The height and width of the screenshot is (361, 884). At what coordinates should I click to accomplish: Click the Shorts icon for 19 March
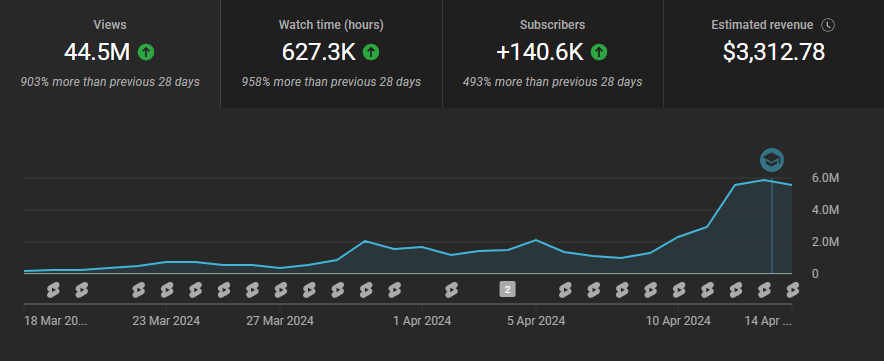click(x=53, y=290)
